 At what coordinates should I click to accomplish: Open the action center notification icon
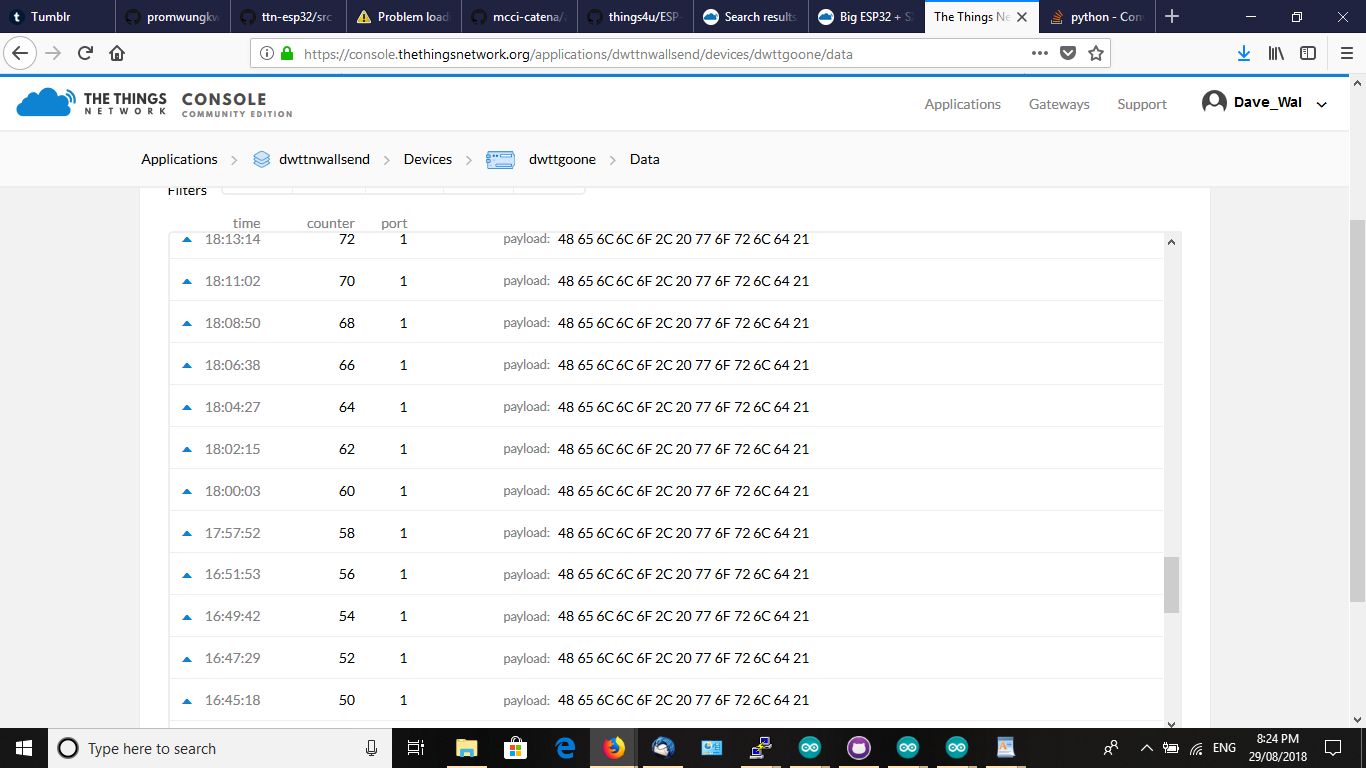click(1332, 748)
